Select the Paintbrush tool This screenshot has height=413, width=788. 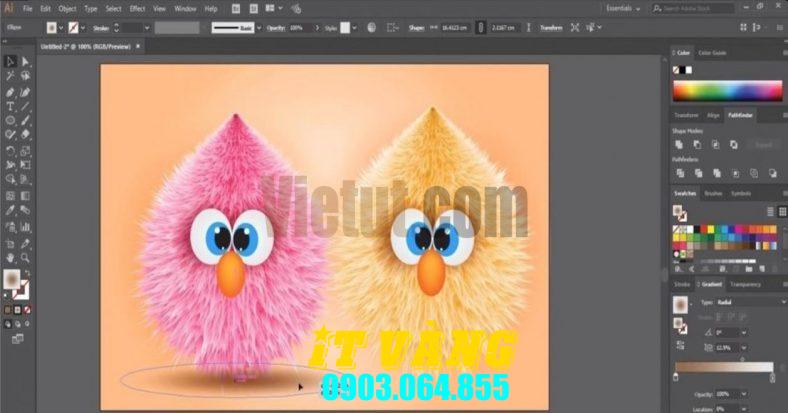[25, 121]
